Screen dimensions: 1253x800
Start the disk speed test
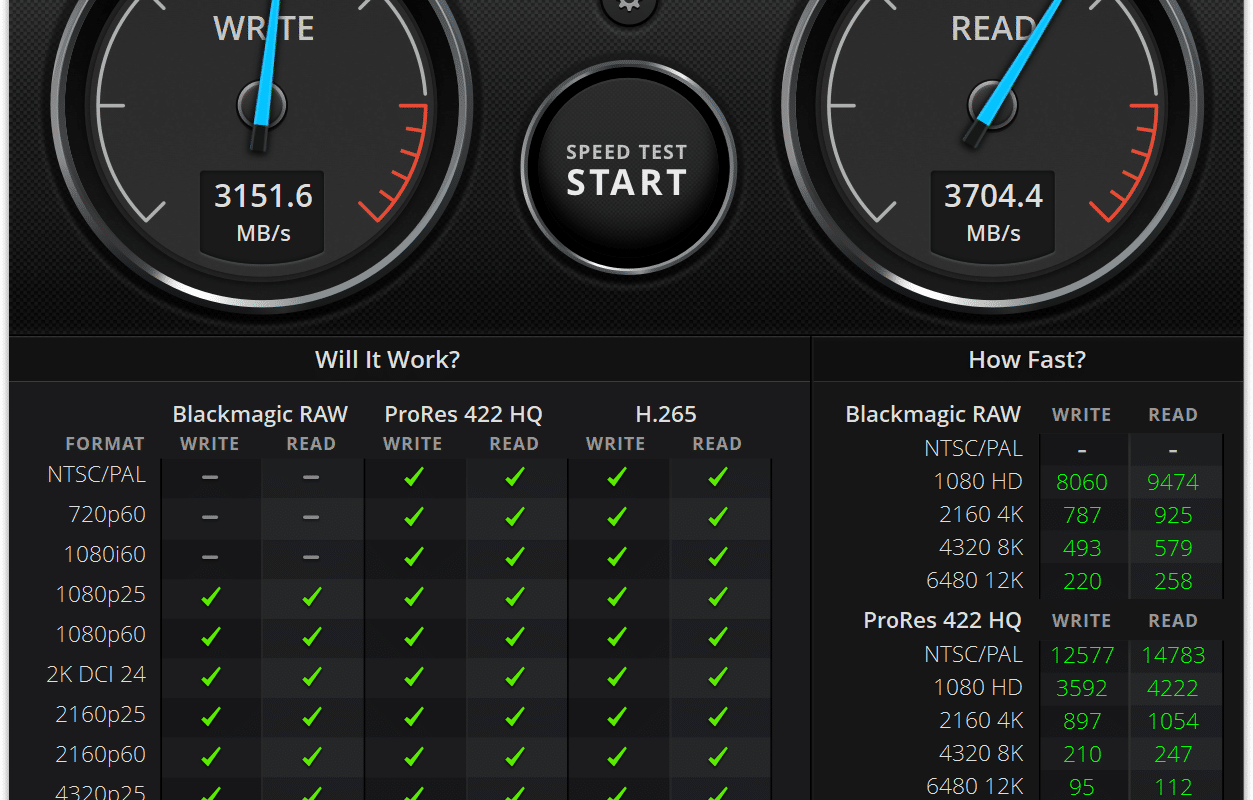[627, 169]
